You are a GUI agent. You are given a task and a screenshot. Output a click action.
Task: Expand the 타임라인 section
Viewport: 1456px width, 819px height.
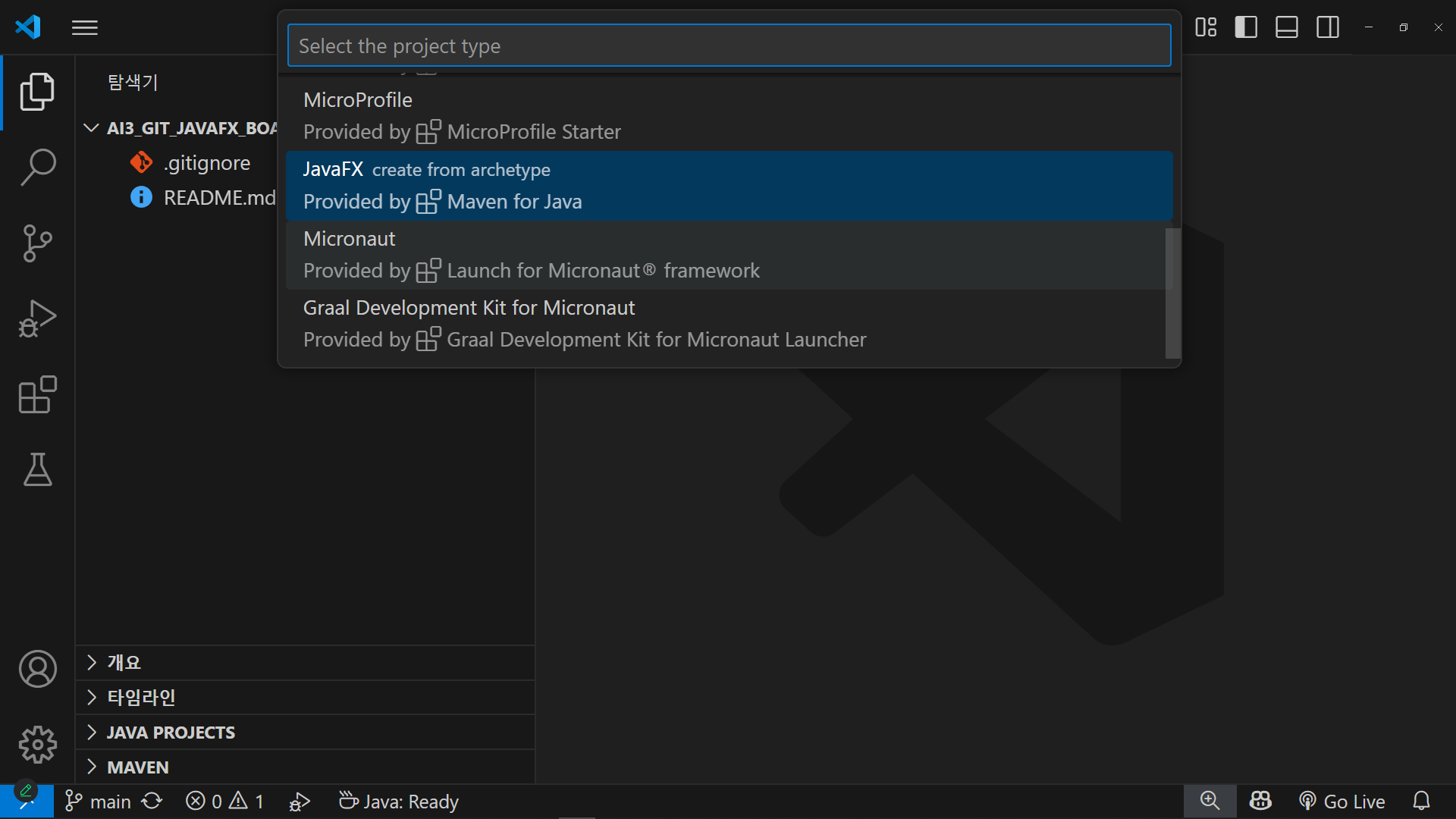(x=306, y=698)
